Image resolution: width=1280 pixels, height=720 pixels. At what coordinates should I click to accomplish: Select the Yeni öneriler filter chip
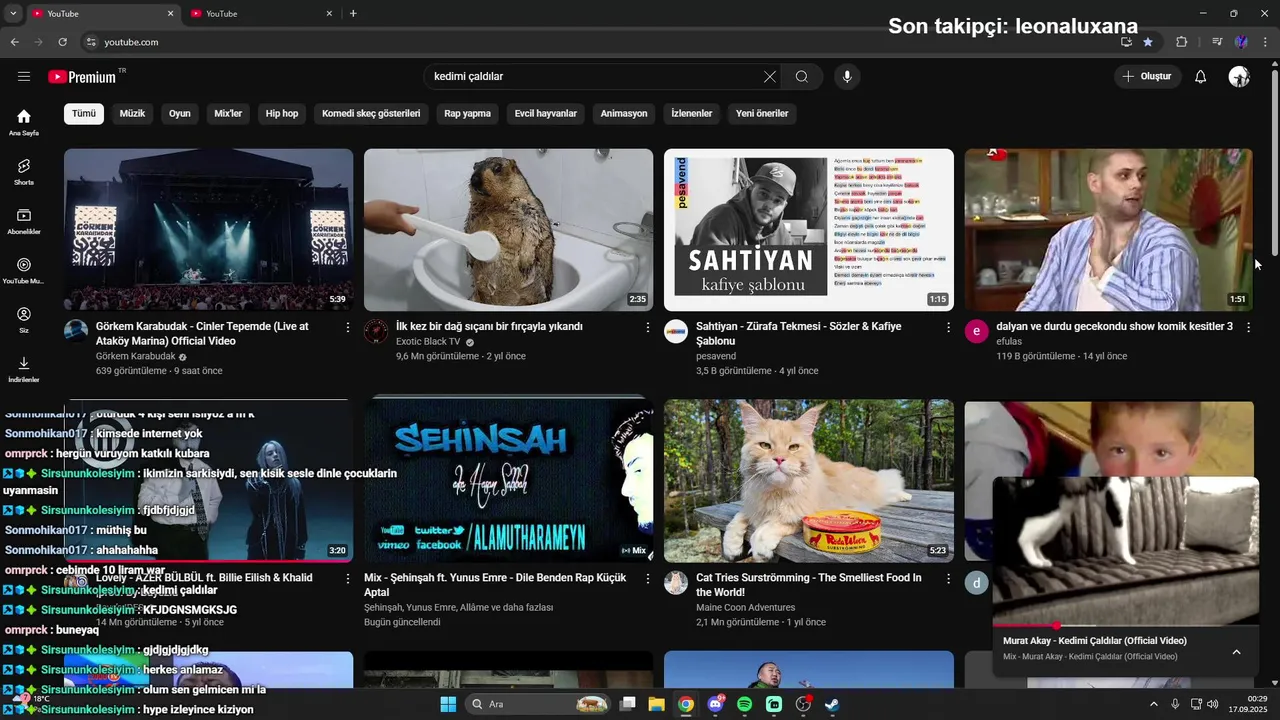[762, 113]
